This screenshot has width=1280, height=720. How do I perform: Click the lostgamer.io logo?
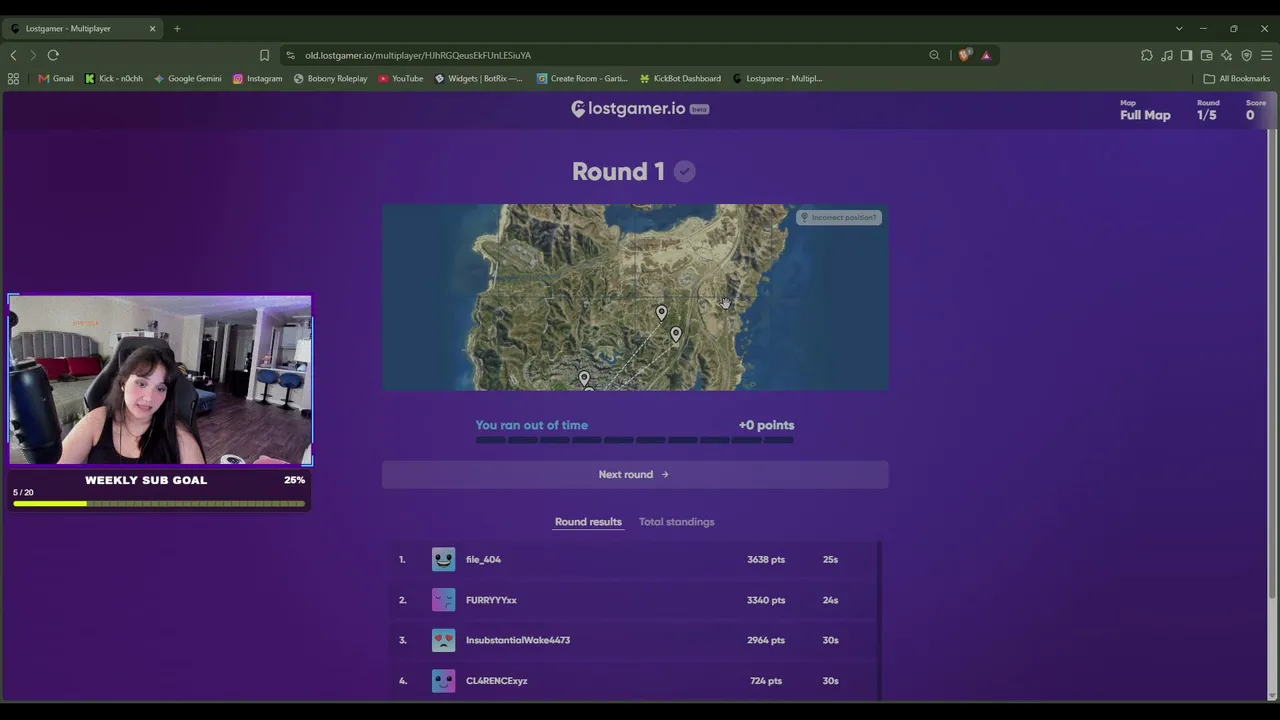(x=640, y=108)
